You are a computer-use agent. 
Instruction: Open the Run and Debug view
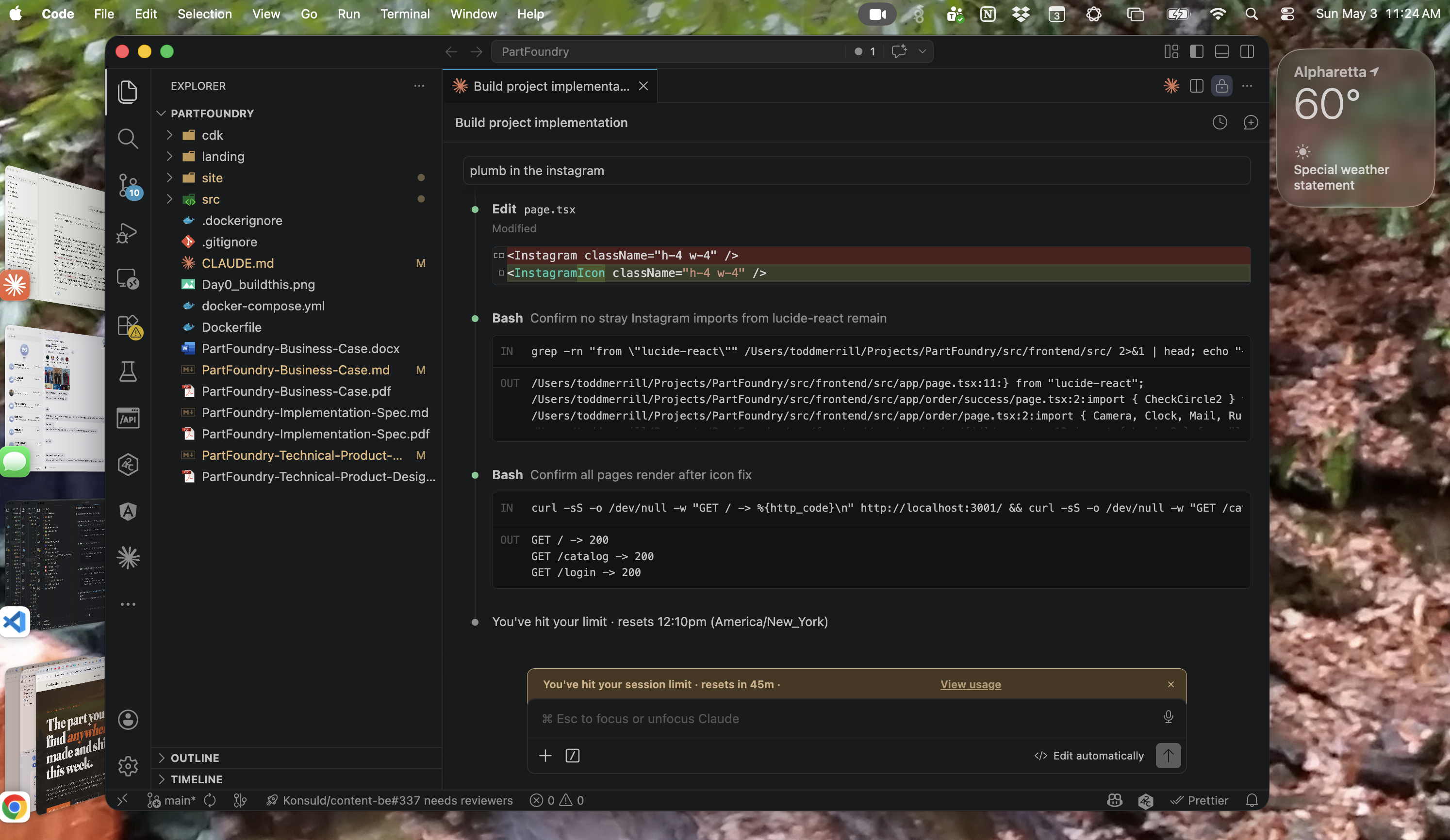click(x=128, y=232)
